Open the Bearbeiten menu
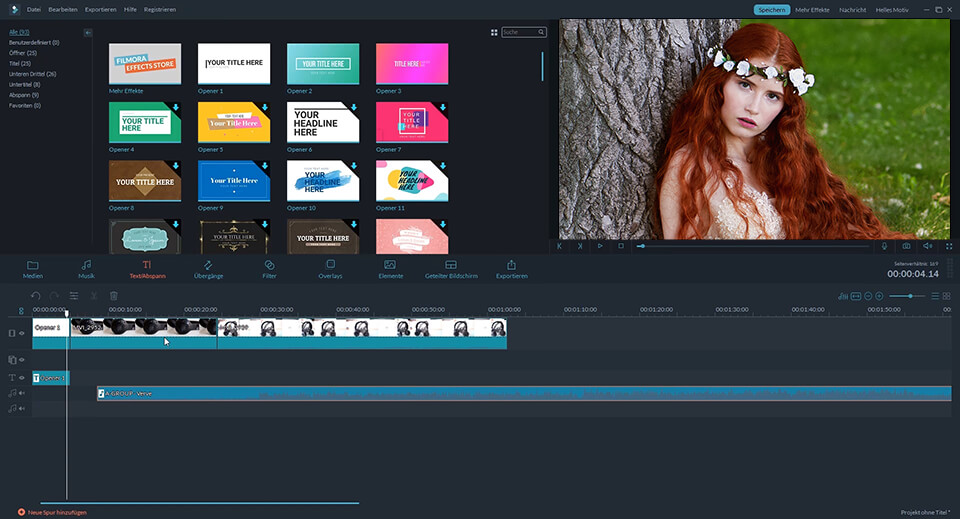Viewport: 960px width, 519px height. point(63,9)
